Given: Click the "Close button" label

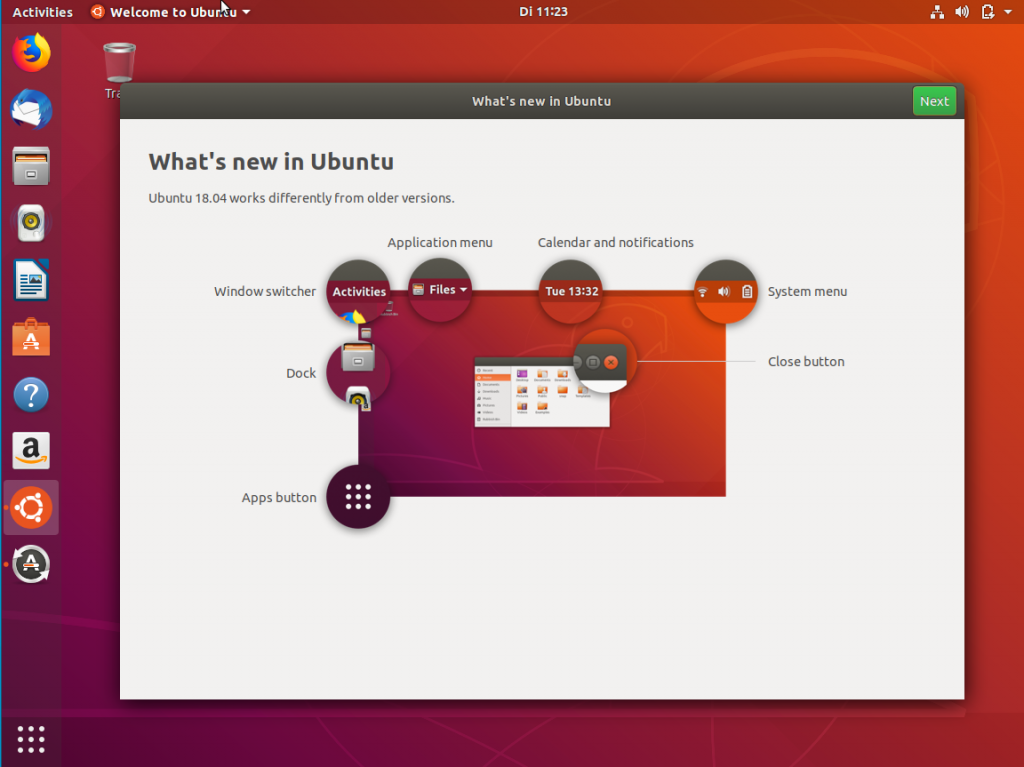Looking at the screenshot, I should coord(806,361).
